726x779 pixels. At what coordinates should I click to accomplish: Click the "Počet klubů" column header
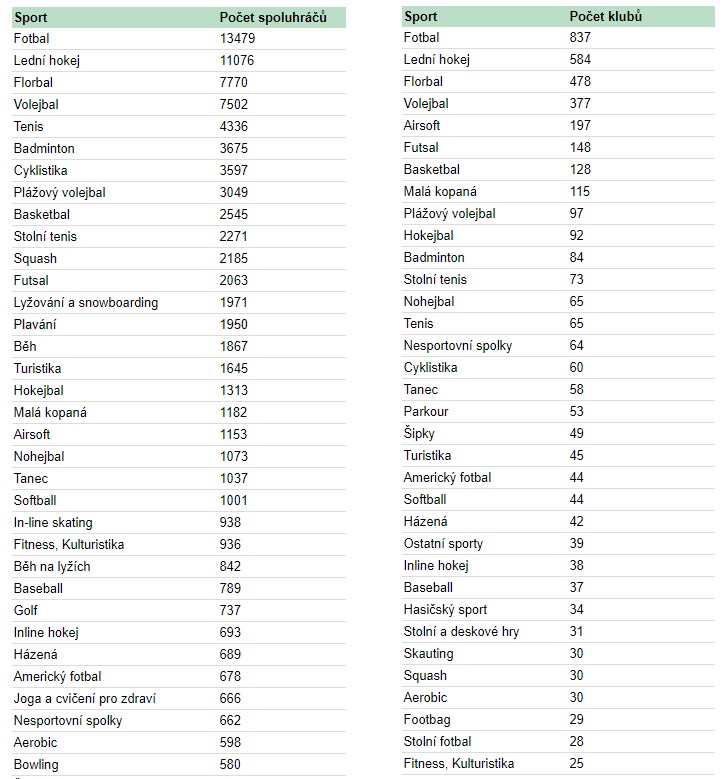(x=606, y=17)
